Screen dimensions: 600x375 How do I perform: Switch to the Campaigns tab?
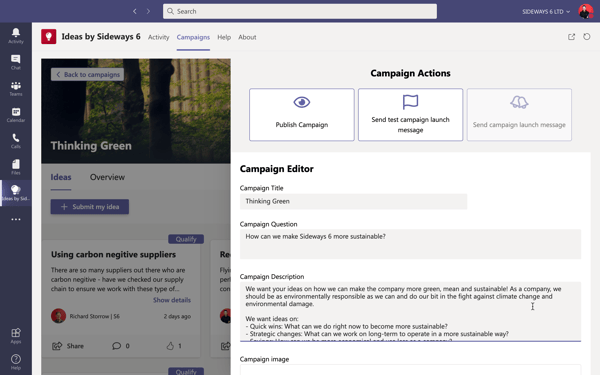[193, 37]
